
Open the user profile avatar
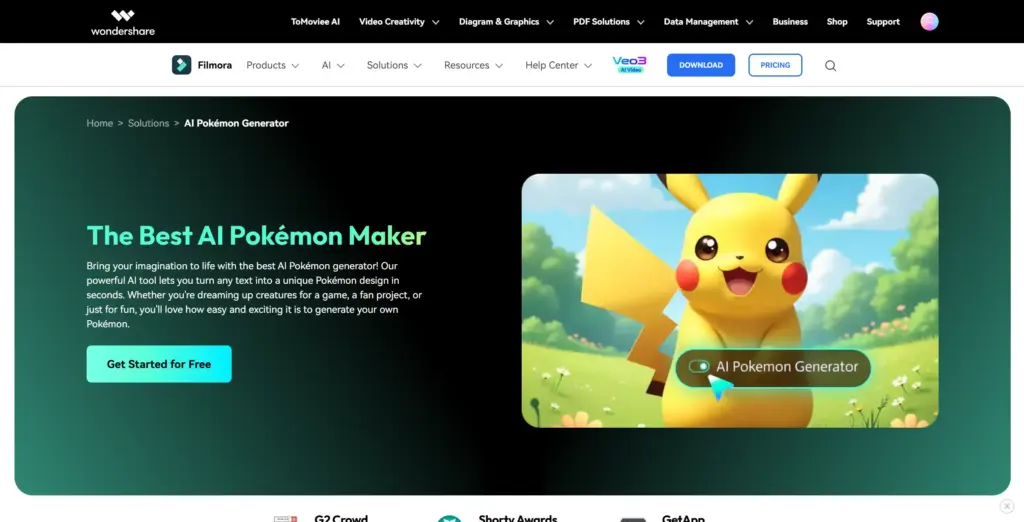(x=929, y=22)
